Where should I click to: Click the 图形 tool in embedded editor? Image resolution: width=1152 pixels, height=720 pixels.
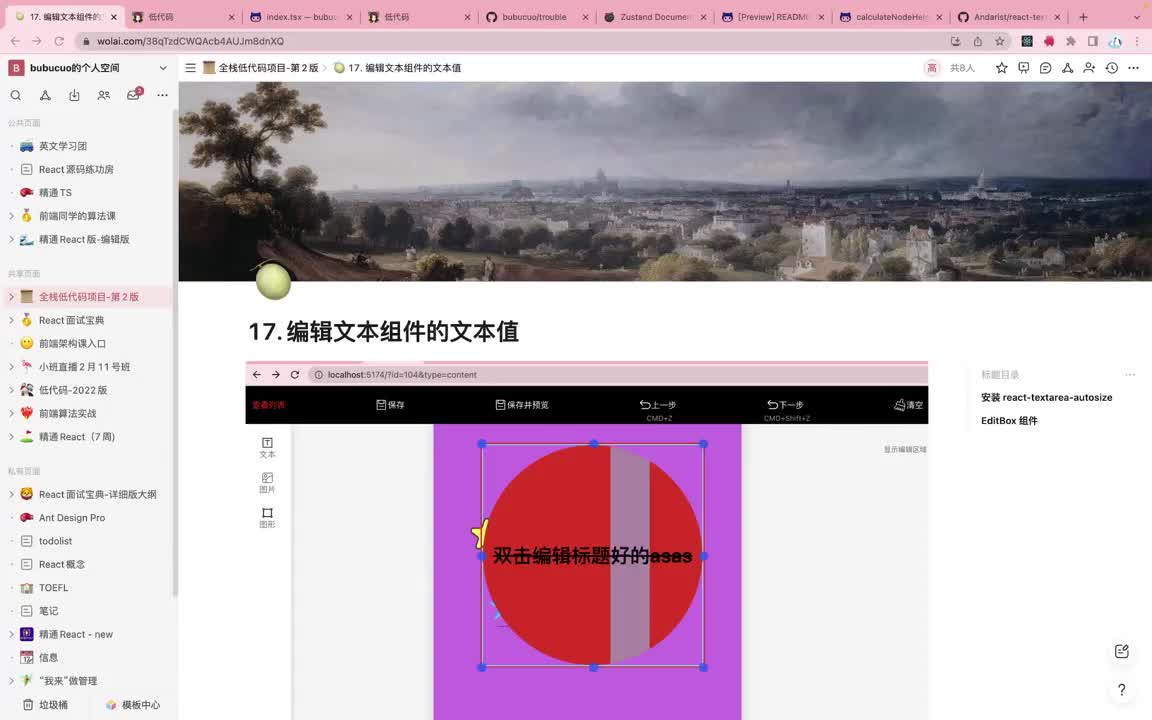click(267, 518)
